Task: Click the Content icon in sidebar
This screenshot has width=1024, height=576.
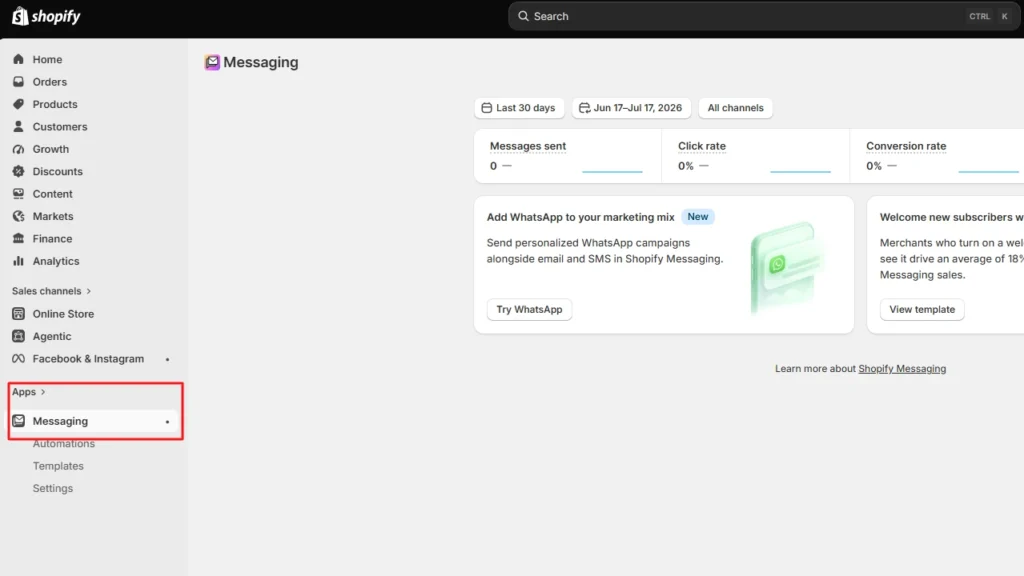Action: pos(18,194)
